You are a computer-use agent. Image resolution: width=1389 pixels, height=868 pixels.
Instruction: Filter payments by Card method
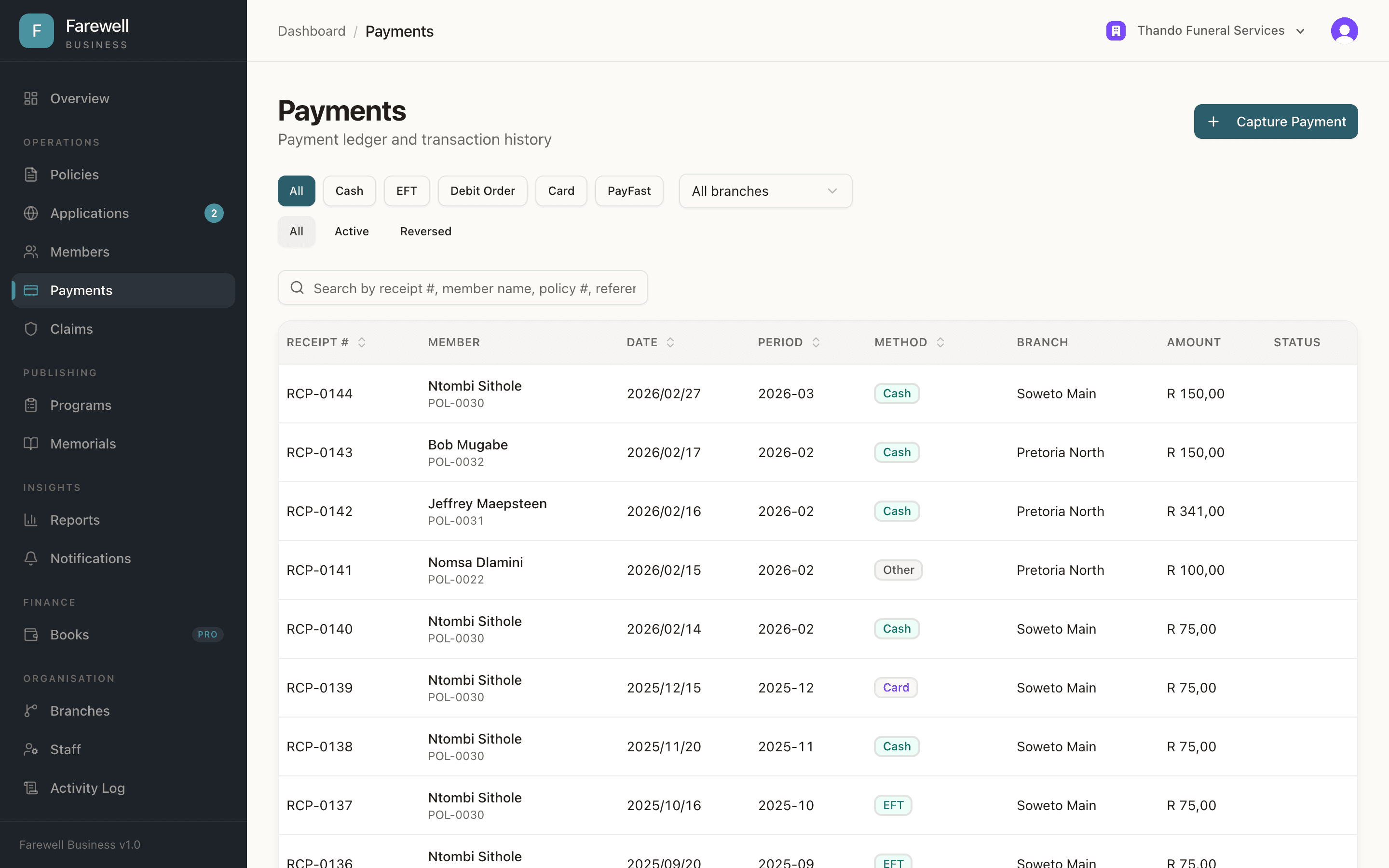click(561, 190)
